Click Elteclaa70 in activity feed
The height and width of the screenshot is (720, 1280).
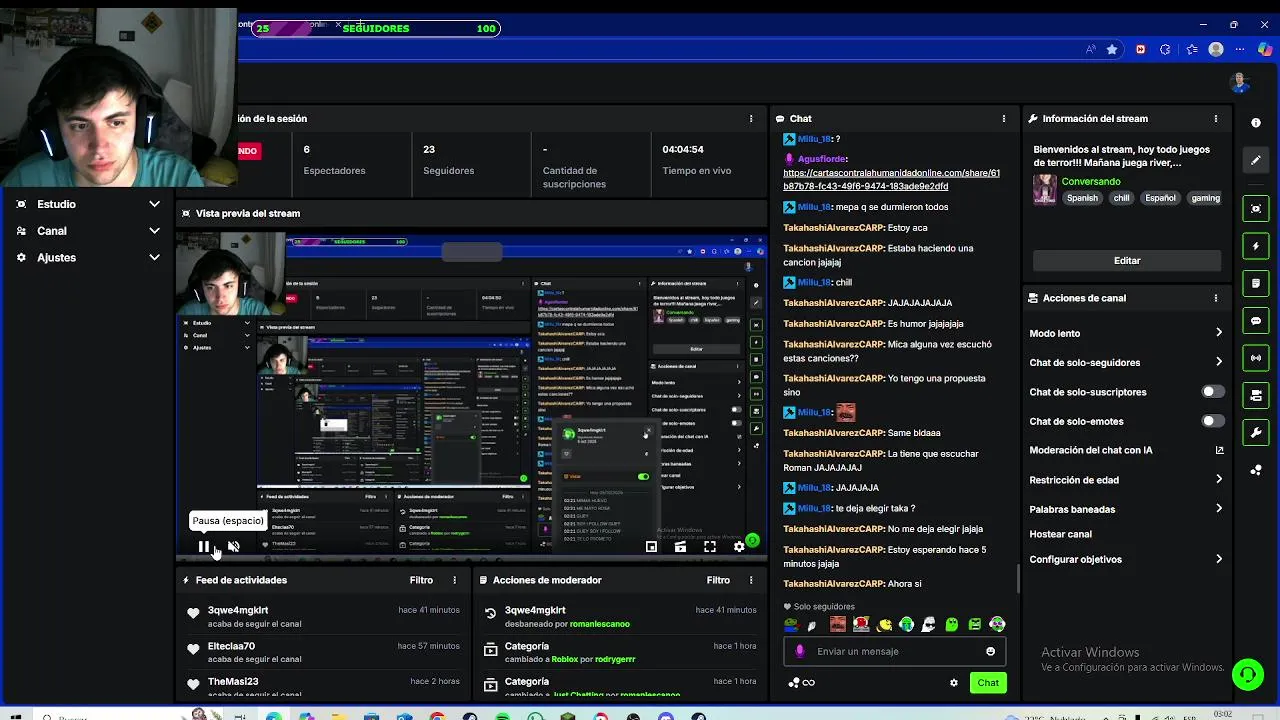point(231,646)
